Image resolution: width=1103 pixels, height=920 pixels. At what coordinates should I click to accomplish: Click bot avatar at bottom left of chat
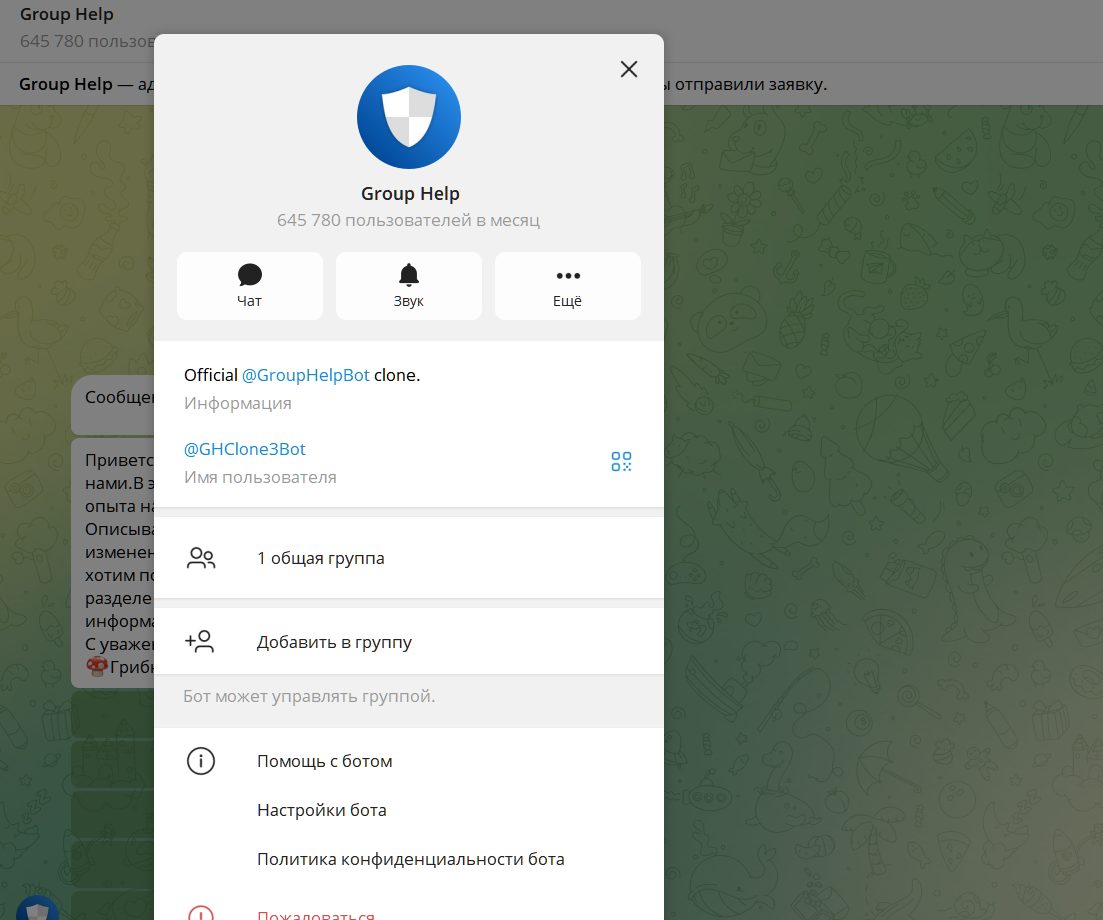click(x=37, y=907)
